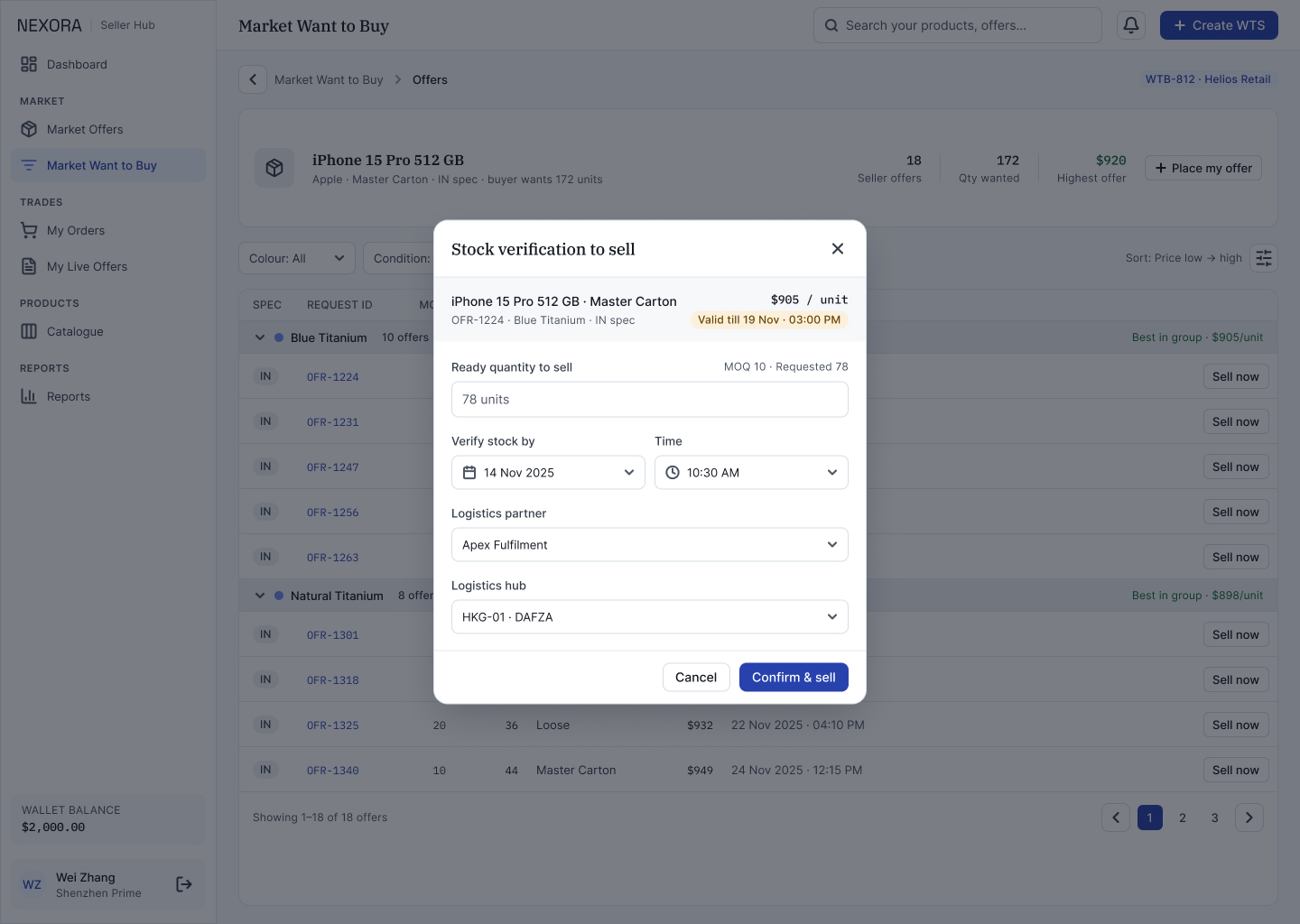Screen dimensions: 1300x924
Task: Go back using the breadcrumb back arrow
Action: [253, 79]
